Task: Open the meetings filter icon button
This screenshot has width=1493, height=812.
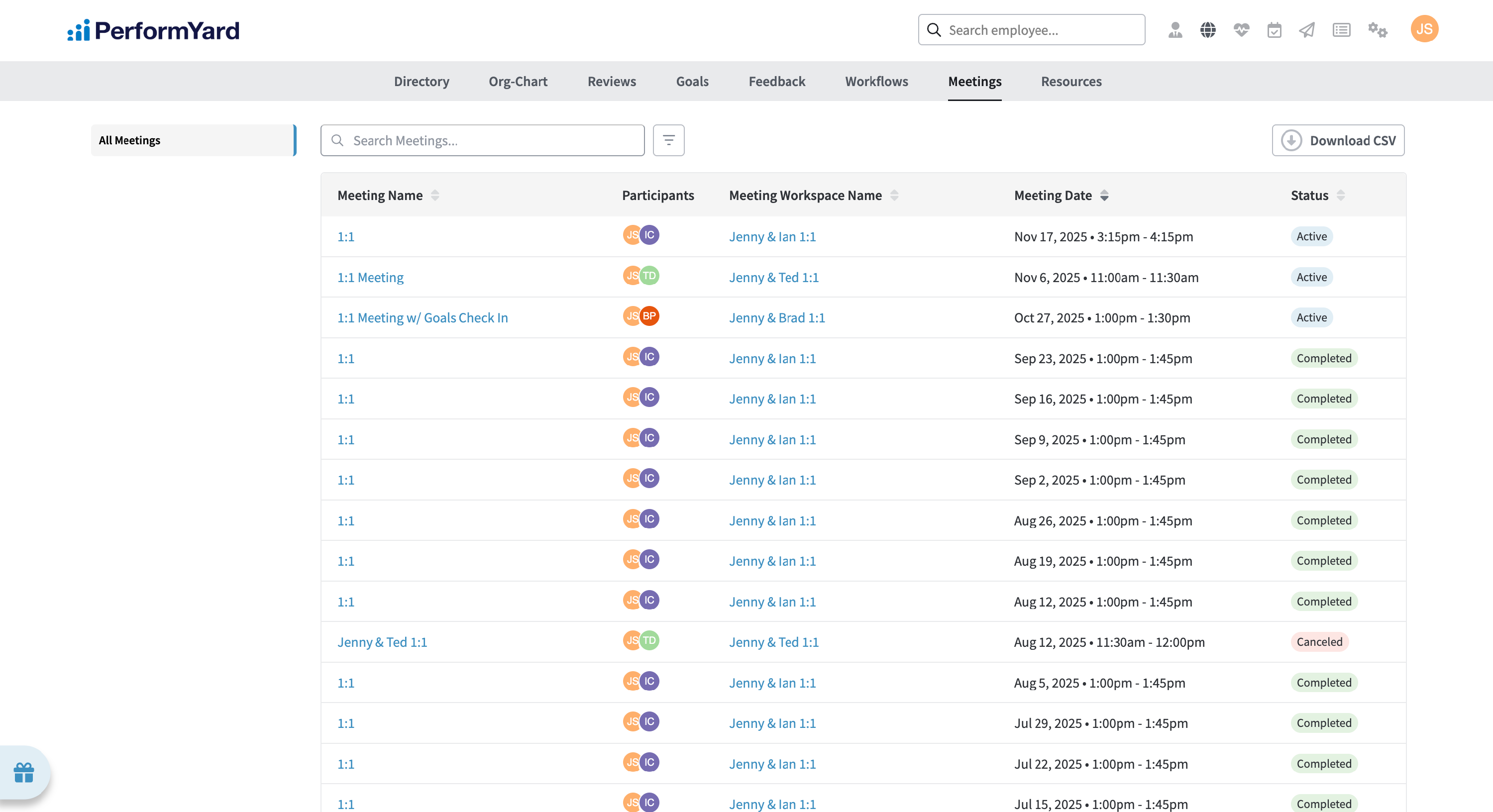Action: click(668, 140)
